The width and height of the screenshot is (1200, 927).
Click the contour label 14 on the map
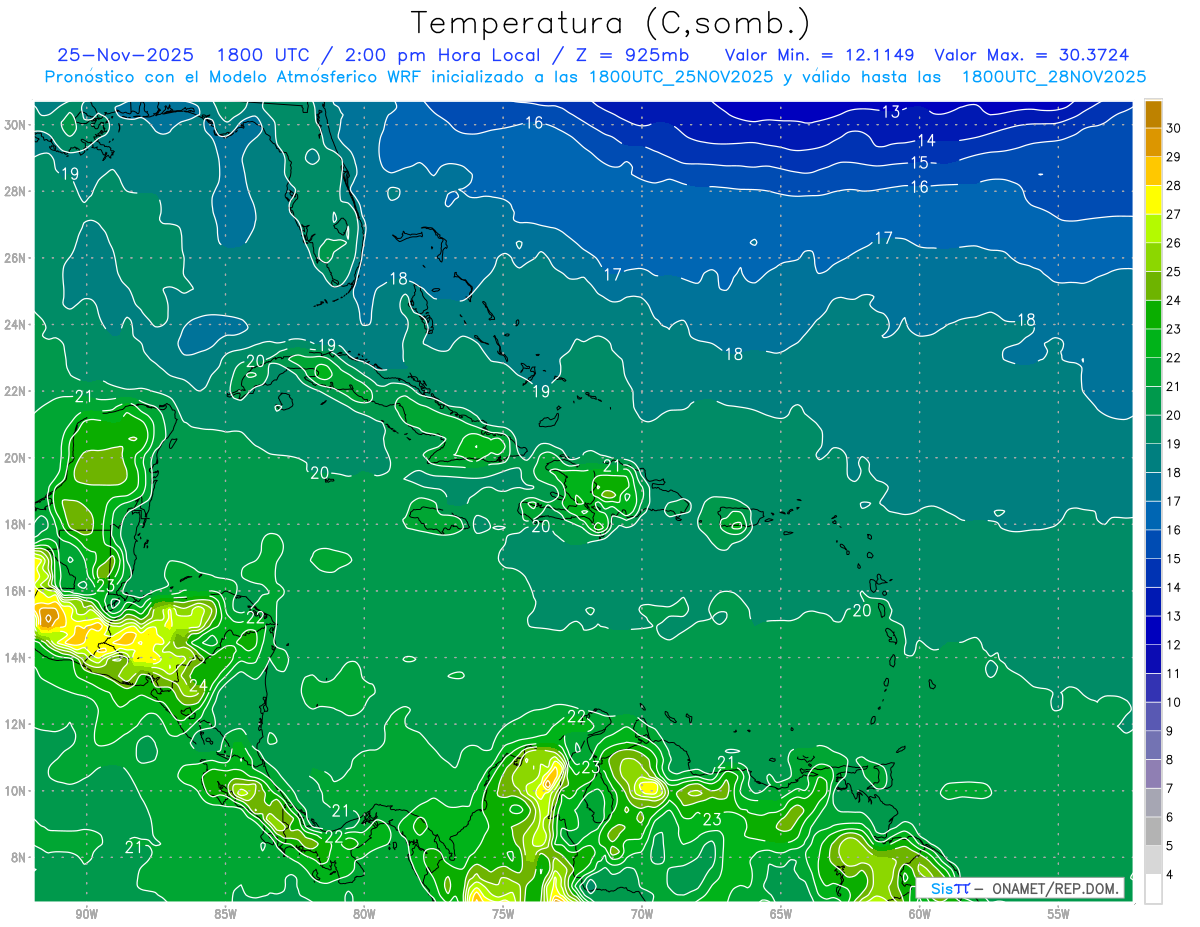click(x=926, y=140)
